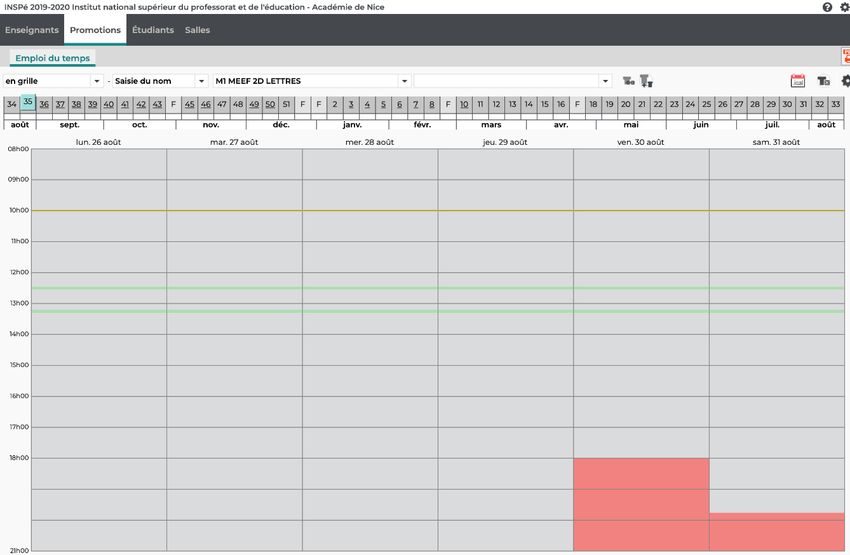Click the first filter icon beside the empty dropdown
Screen dimensions: 850x555
point(628,81)
